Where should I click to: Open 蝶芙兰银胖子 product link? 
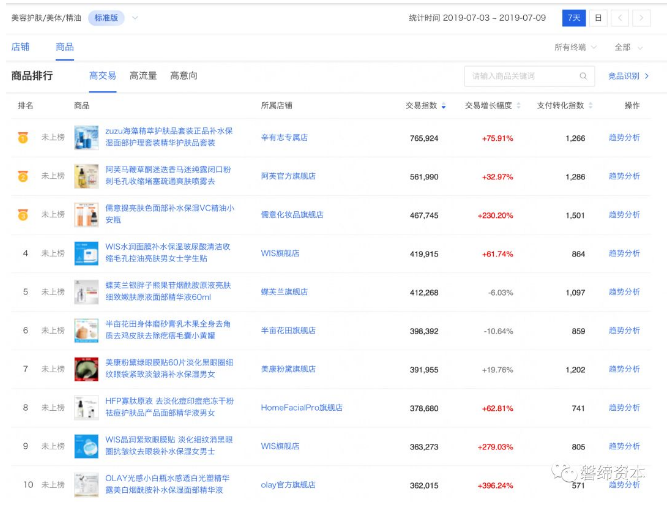(x=168, y=291)
